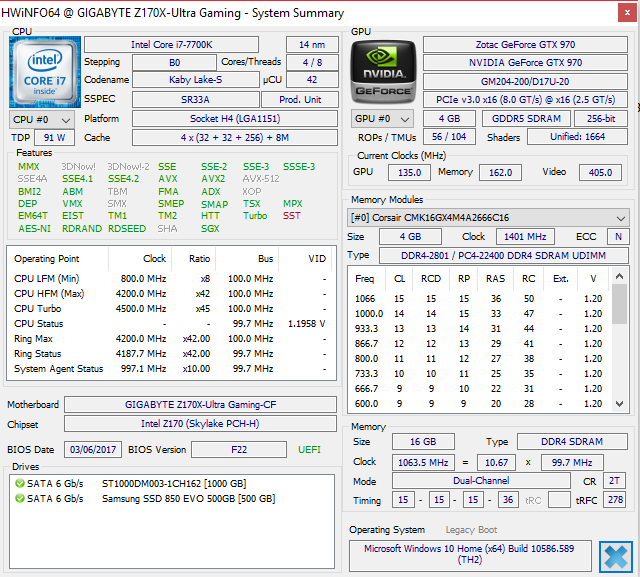Click the memory timings scrollbar up arrow
Viewport: 640px width, 577px height.
click(619, 277)
